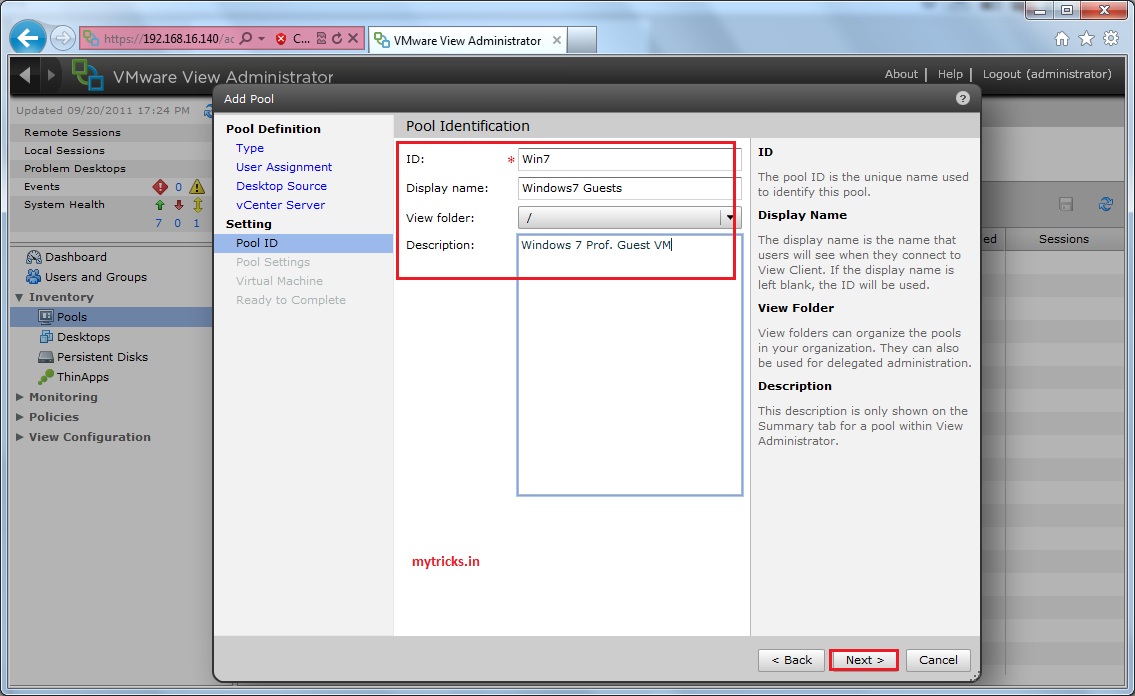Image resolution: width=1135 pixels, height=696 pixels.
Task: Click the Sessions column header
Action: [x=1063, y=239]
